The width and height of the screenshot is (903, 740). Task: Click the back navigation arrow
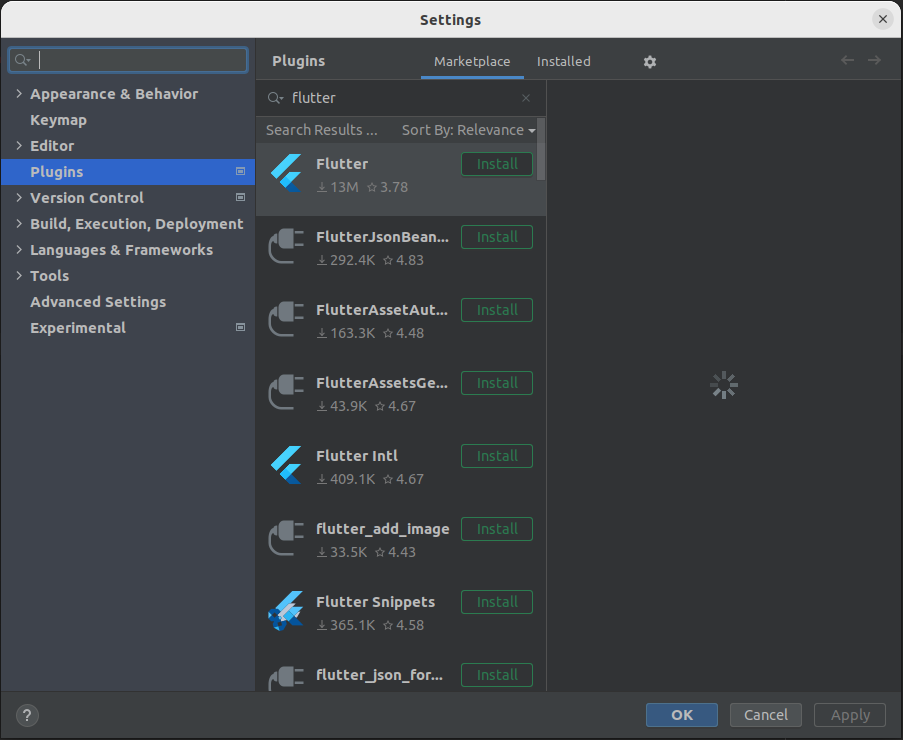pos(848,61)
